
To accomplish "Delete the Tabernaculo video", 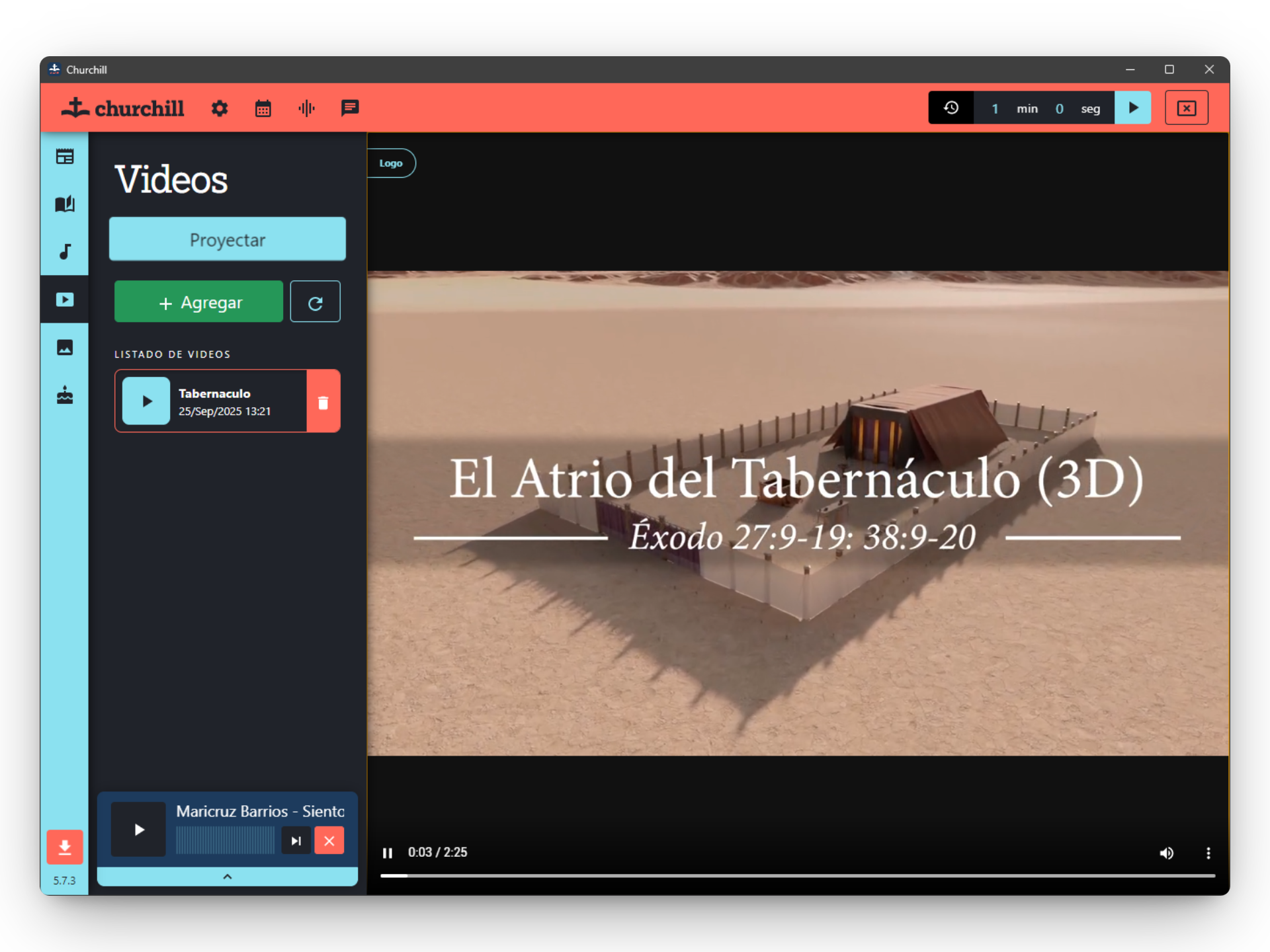I will pyautogui.click(x=323, y=401).
